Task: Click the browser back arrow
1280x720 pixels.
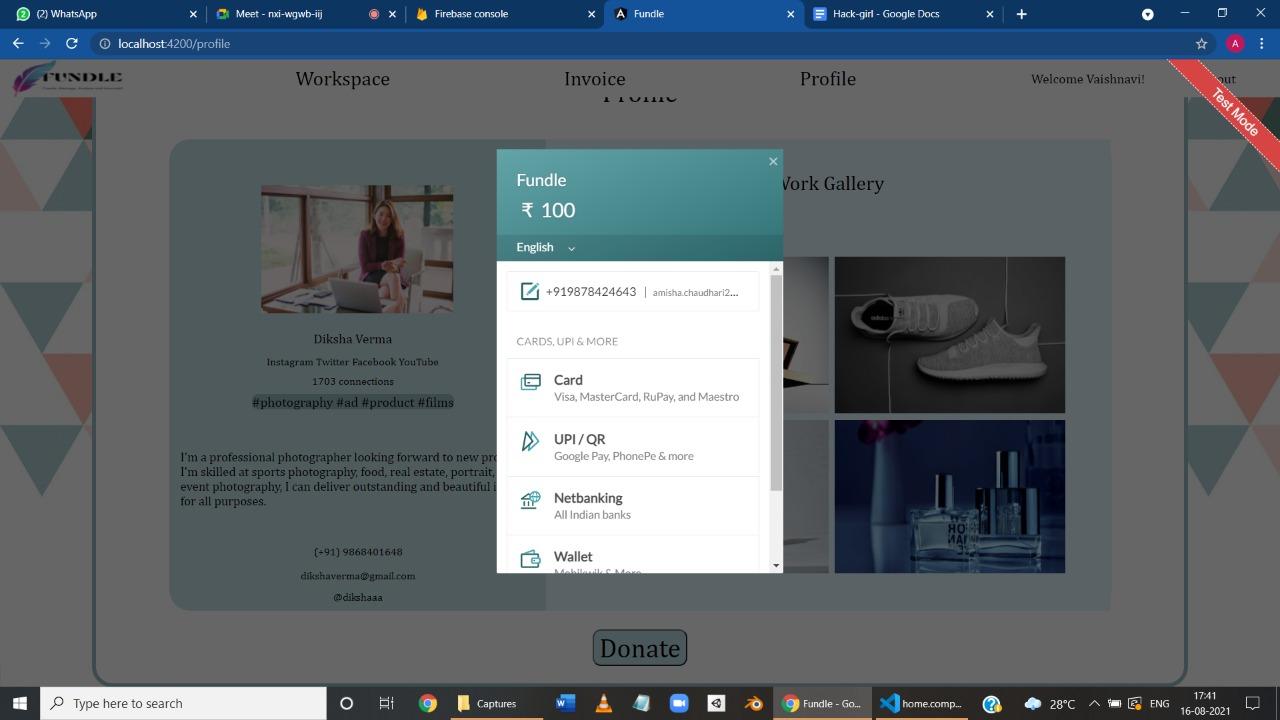Action: click(x=18, y=44)
